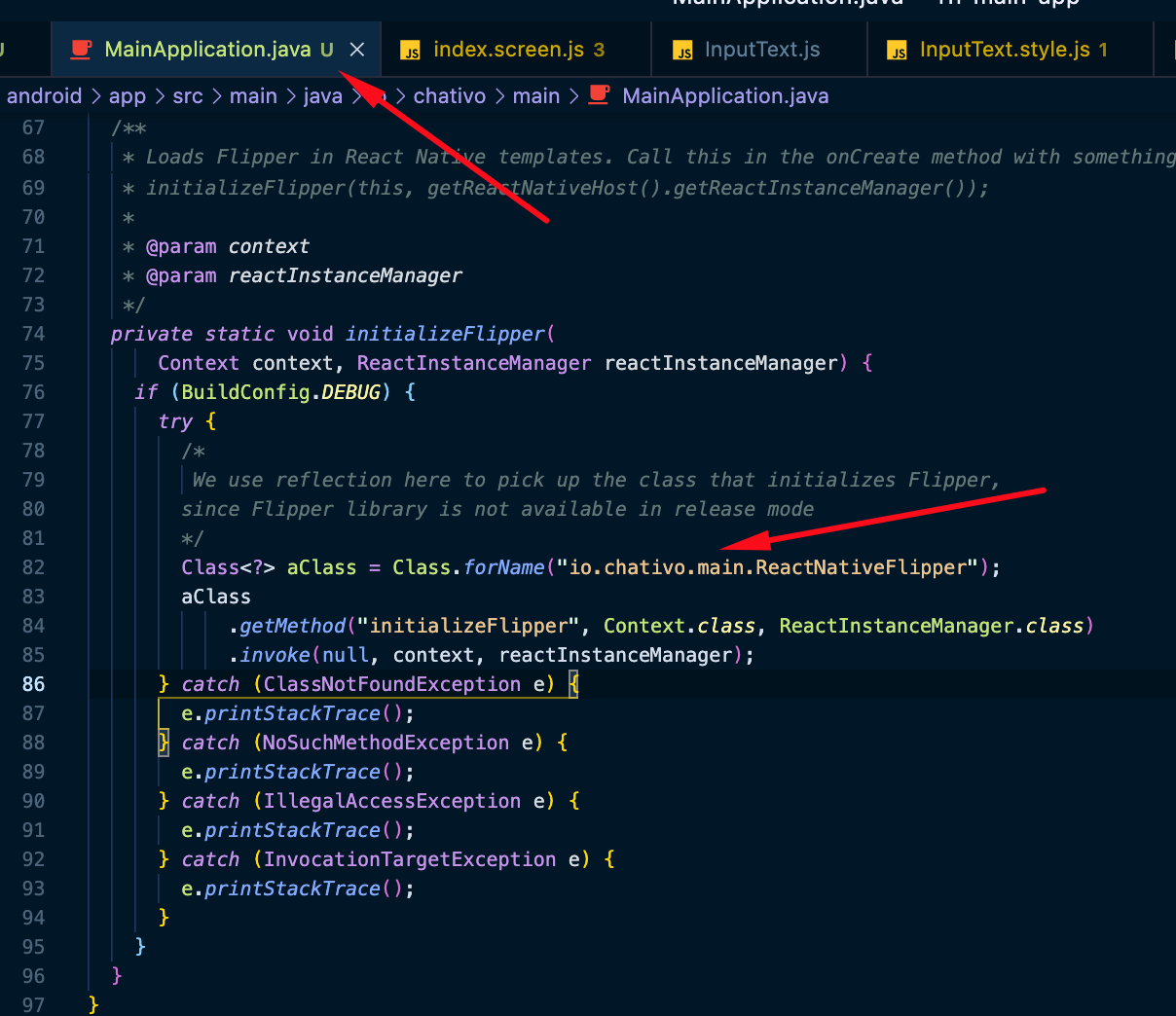Click the @param reactInstanceManager comment line
Viewport: 1176px width, 1016px height.
(292, 275)
